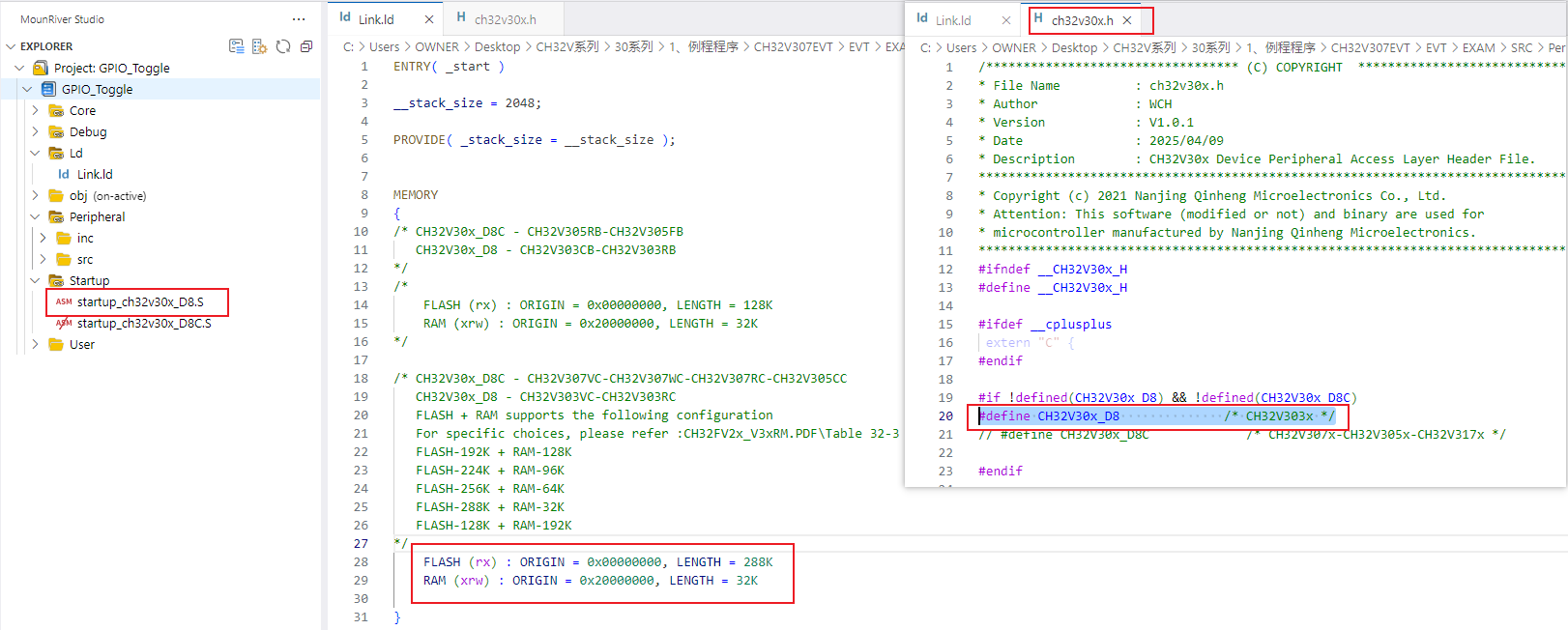This screenshot has width=1568, height=630.
Task: Click the MounRiver Studio title text
Action: coord(62,19)
